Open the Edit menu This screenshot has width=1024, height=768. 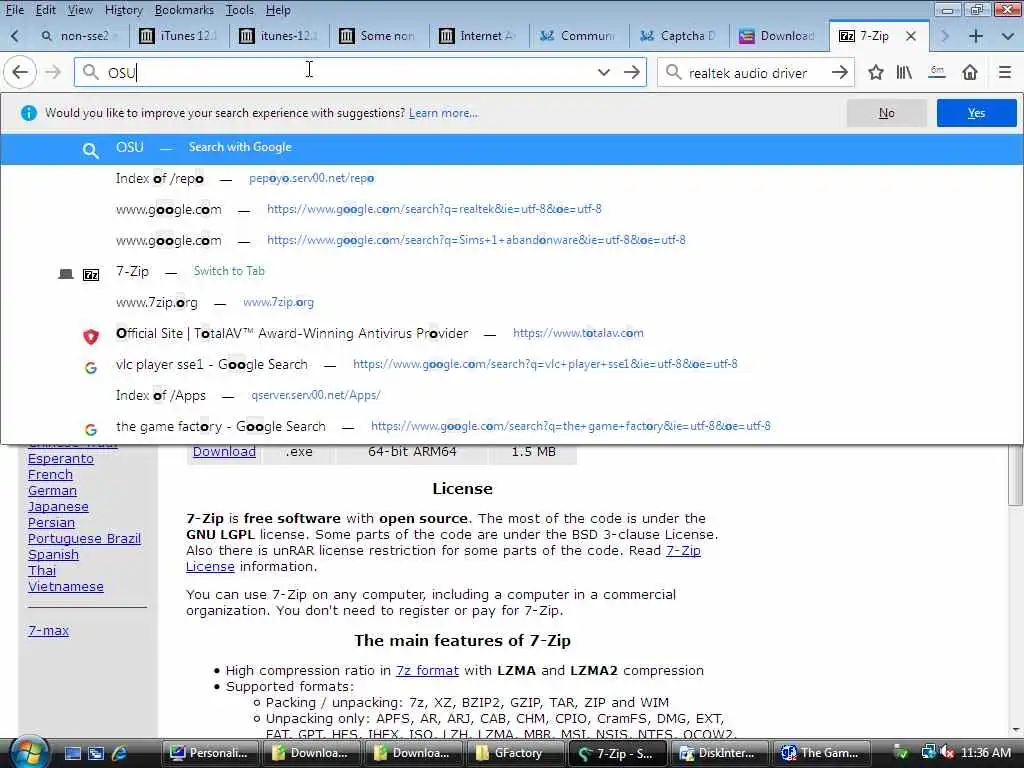point(45,10)
